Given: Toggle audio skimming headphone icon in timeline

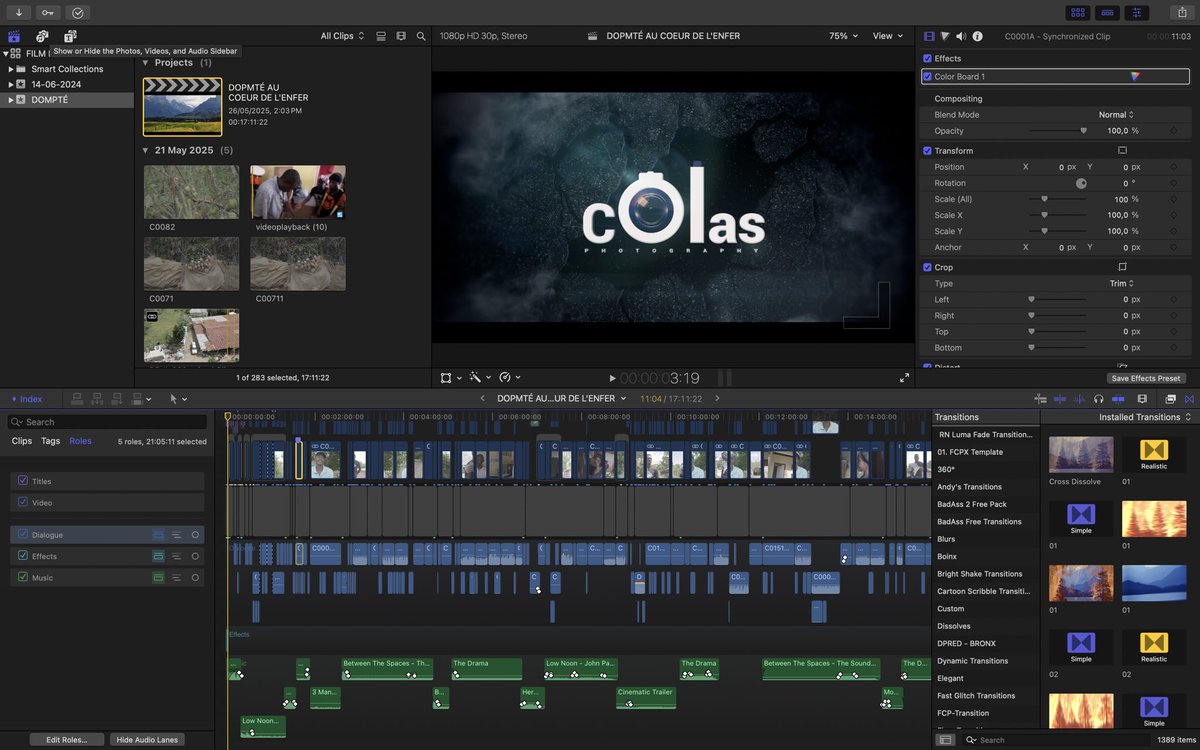Looking at the screenshot, I should pyautogui.click(x=1099, y=399).
